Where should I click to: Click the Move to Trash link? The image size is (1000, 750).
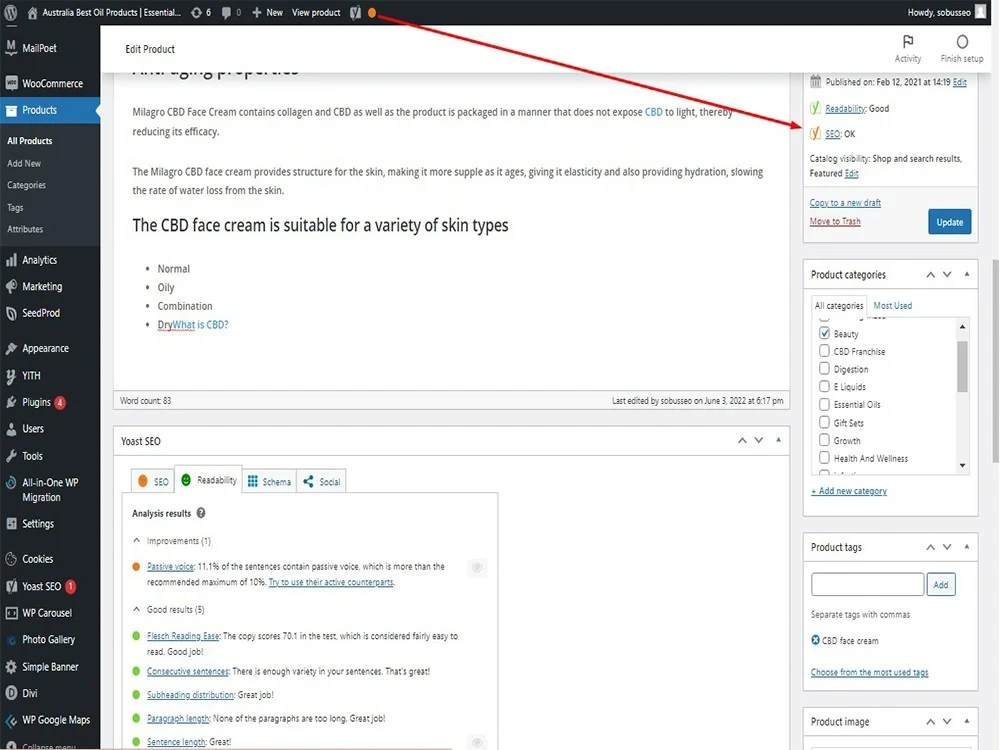click(x=835, y=221)
